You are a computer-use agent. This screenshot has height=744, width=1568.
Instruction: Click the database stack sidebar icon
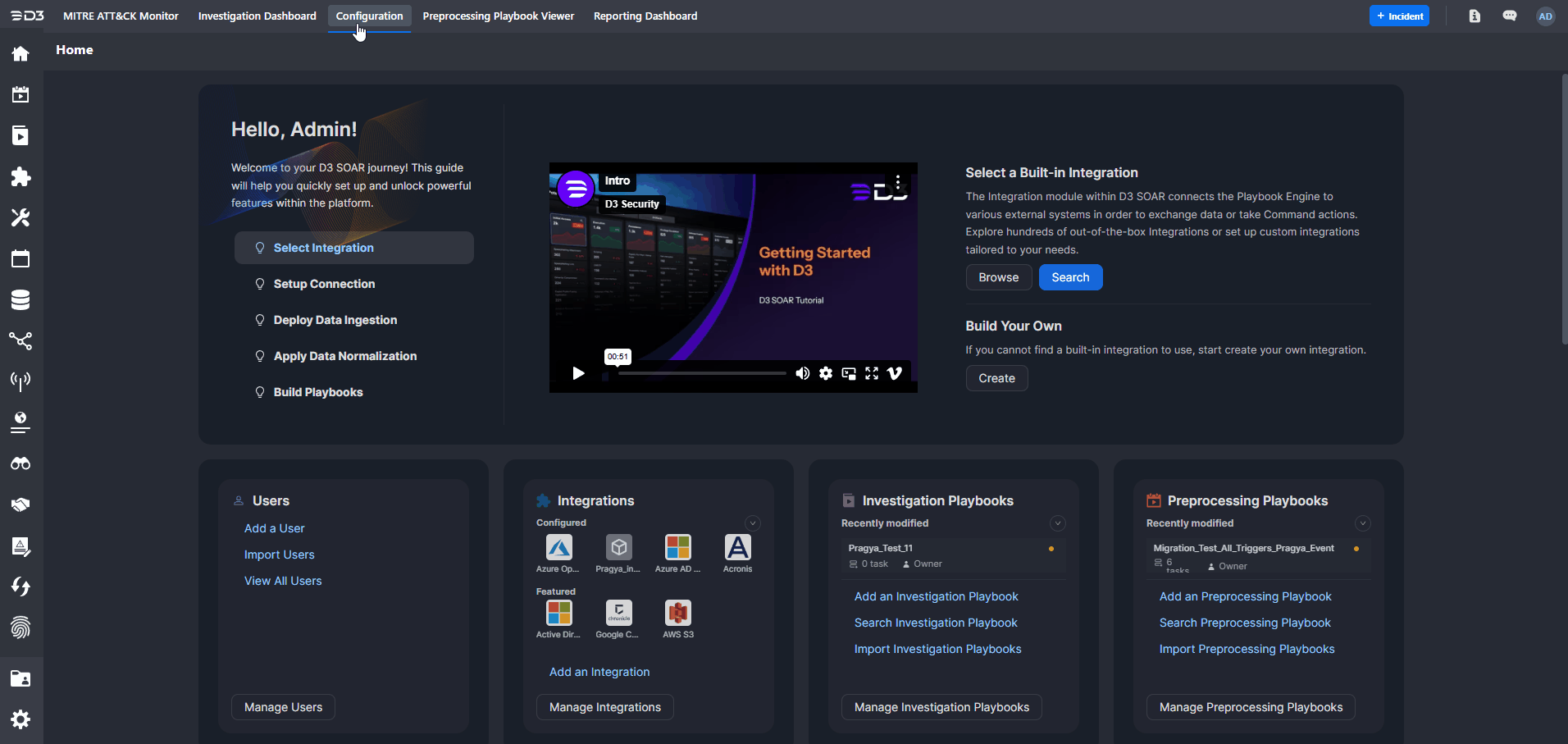(x=21, y=300)
